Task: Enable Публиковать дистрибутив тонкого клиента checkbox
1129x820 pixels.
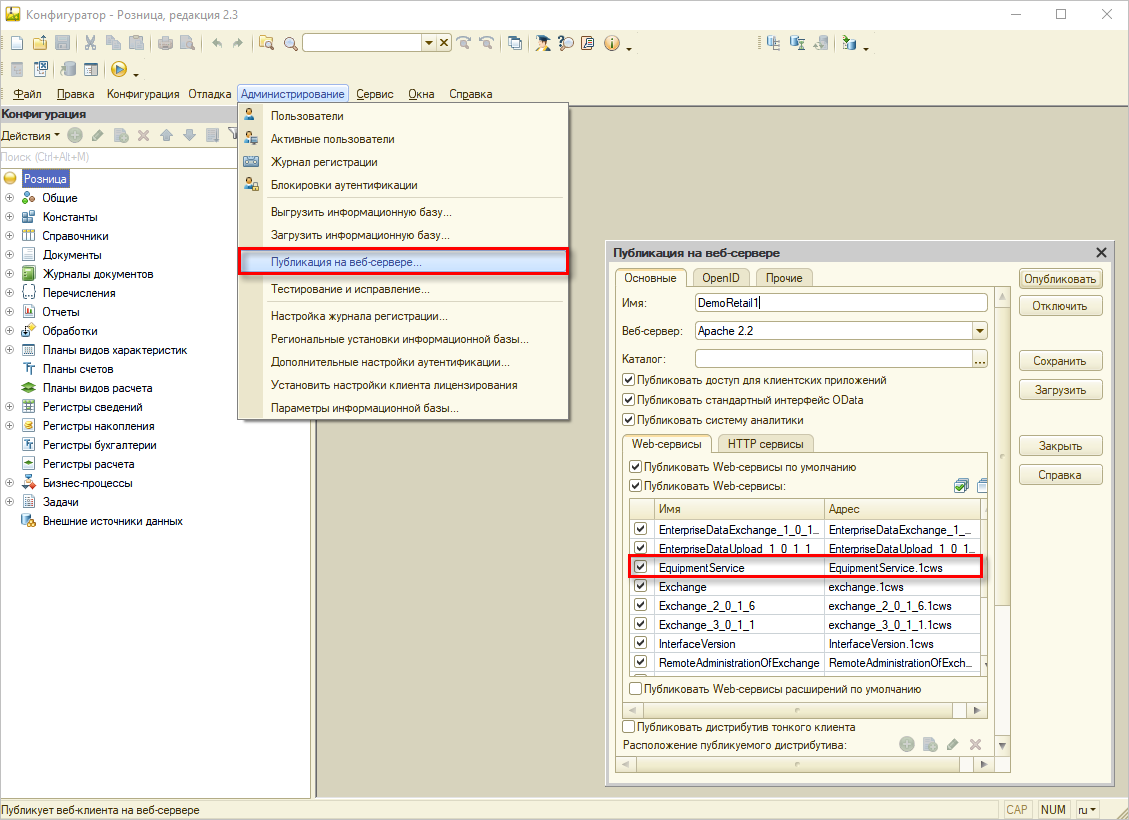Action: pos(629,727)
